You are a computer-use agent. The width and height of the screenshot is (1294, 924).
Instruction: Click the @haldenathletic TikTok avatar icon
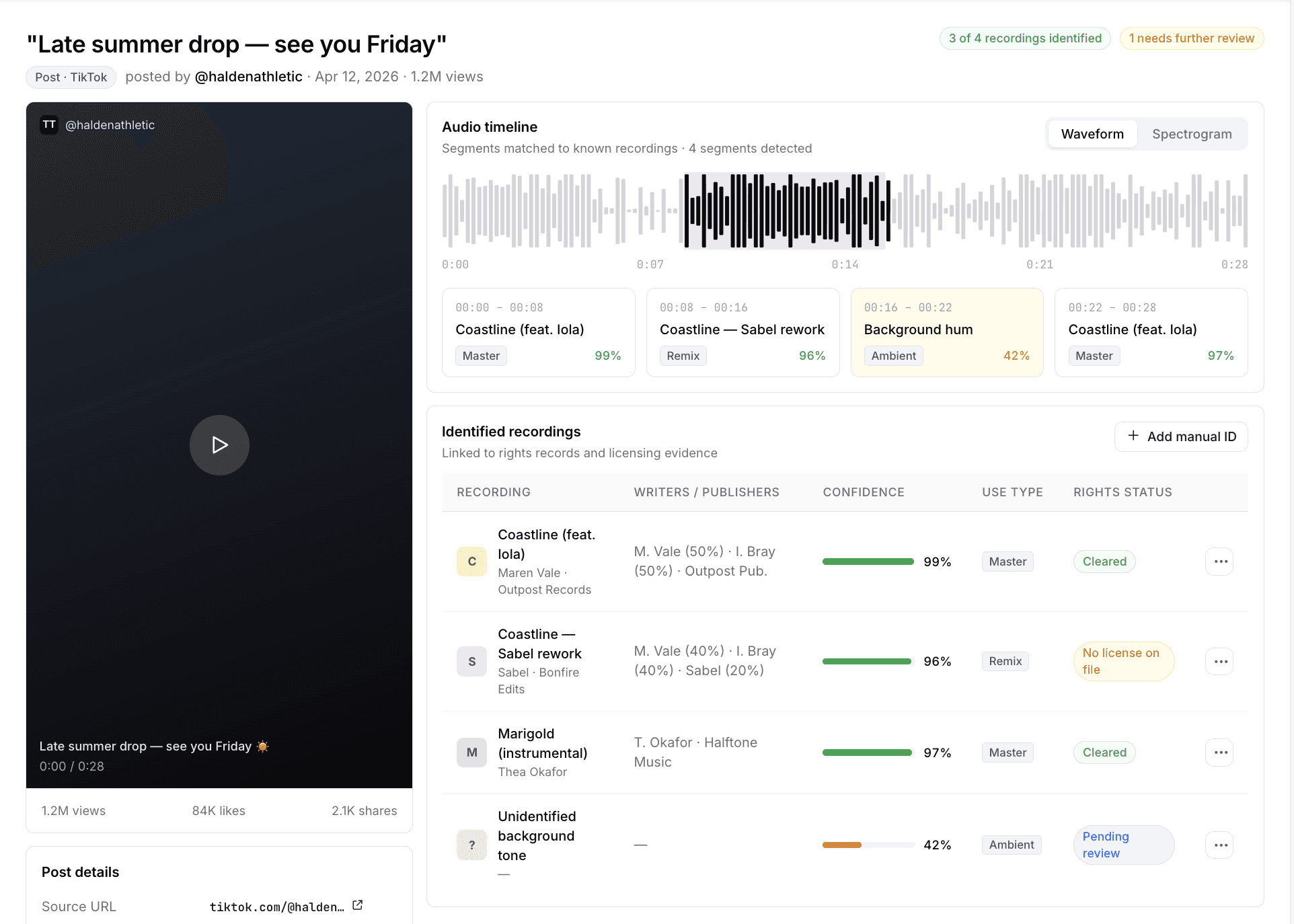click(48, 124)
